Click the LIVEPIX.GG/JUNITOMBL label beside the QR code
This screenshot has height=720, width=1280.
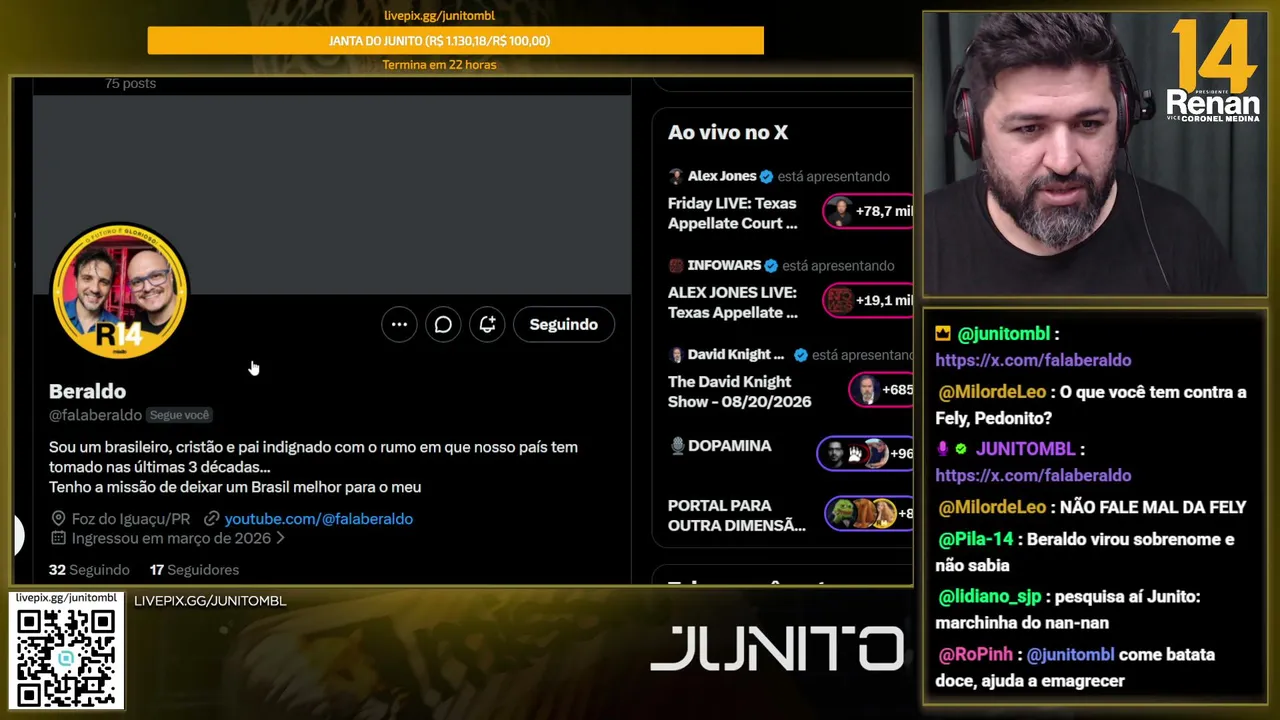(210, 601)
